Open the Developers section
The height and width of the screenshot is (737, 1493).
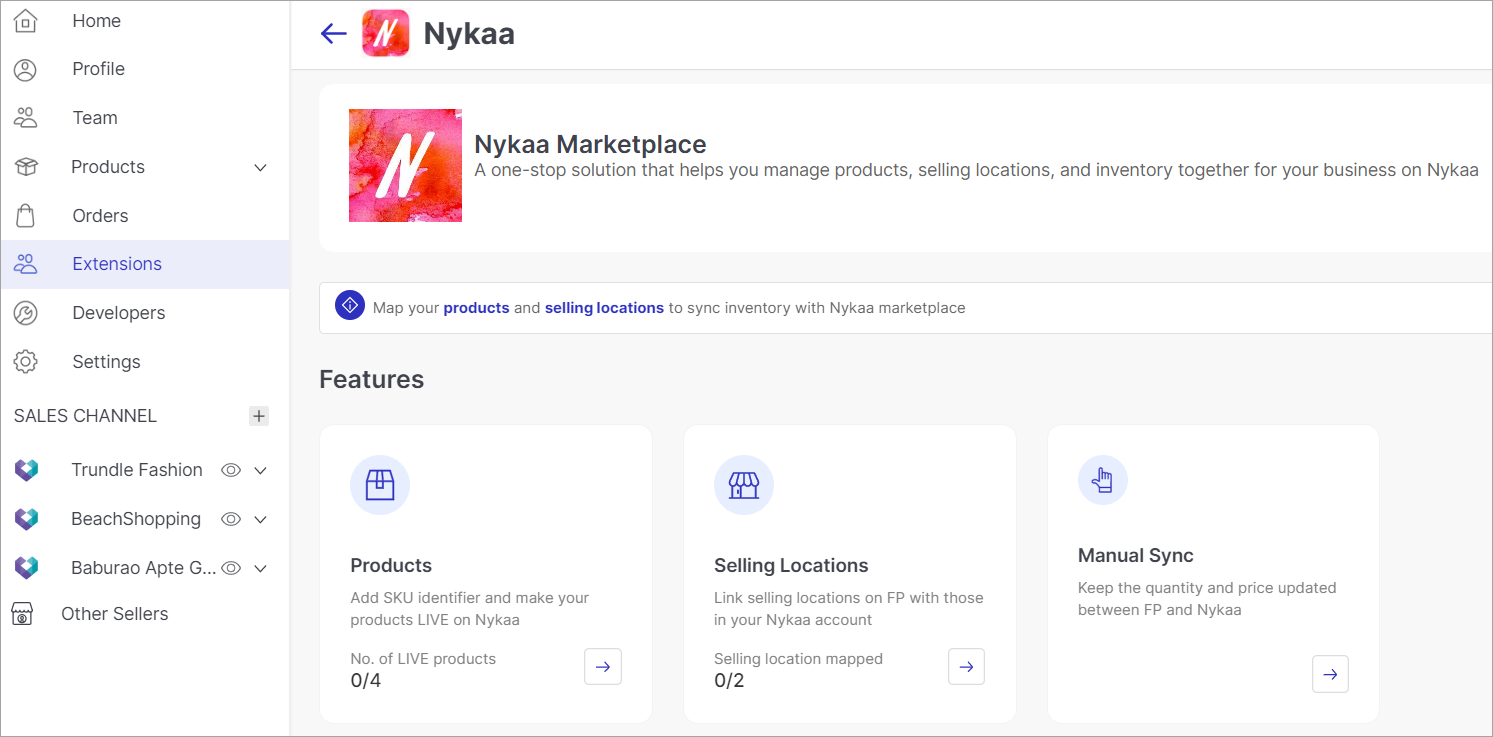pos(118,312)
